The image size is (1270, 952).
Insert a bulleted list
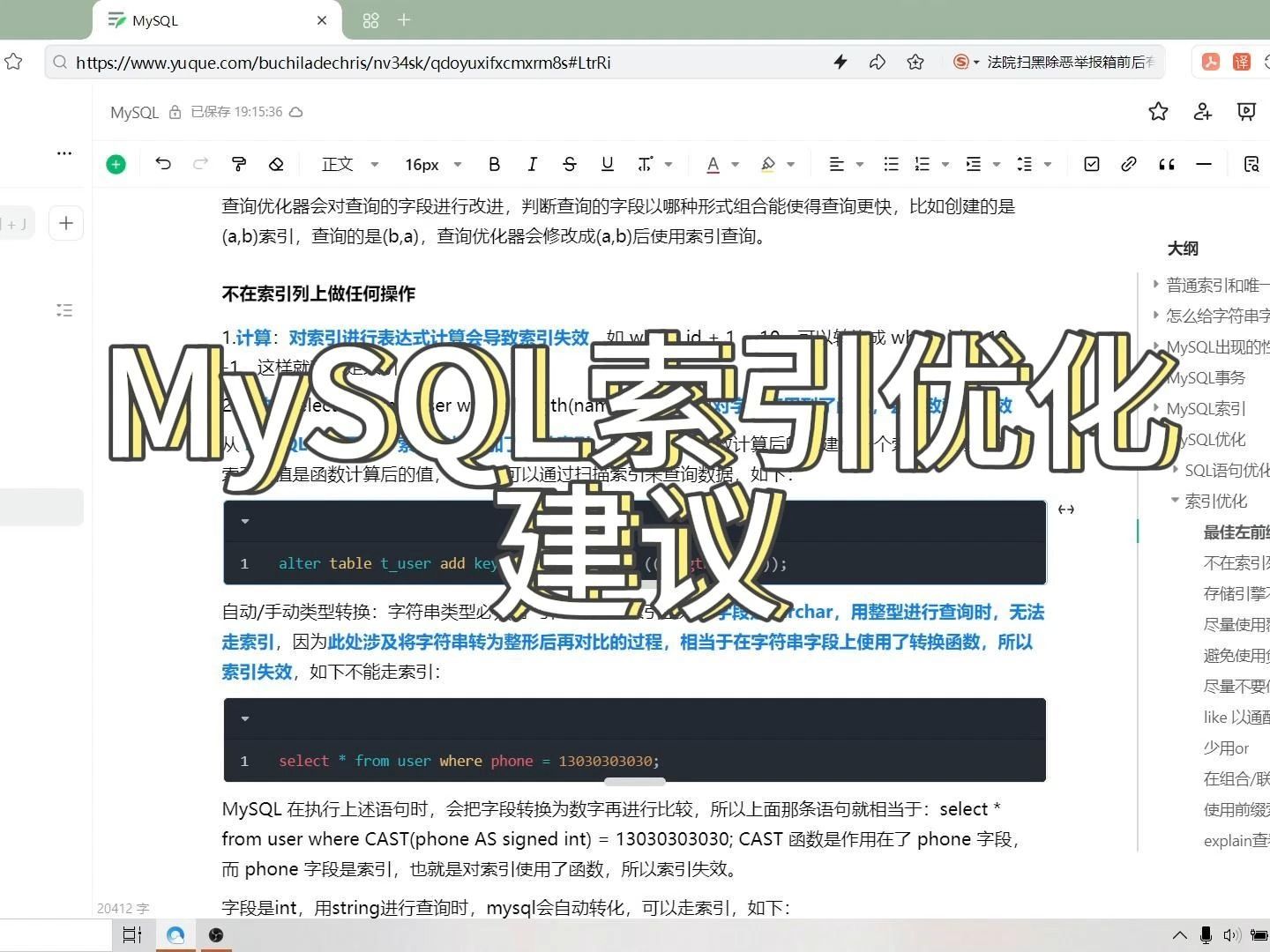tap(892, 164)
